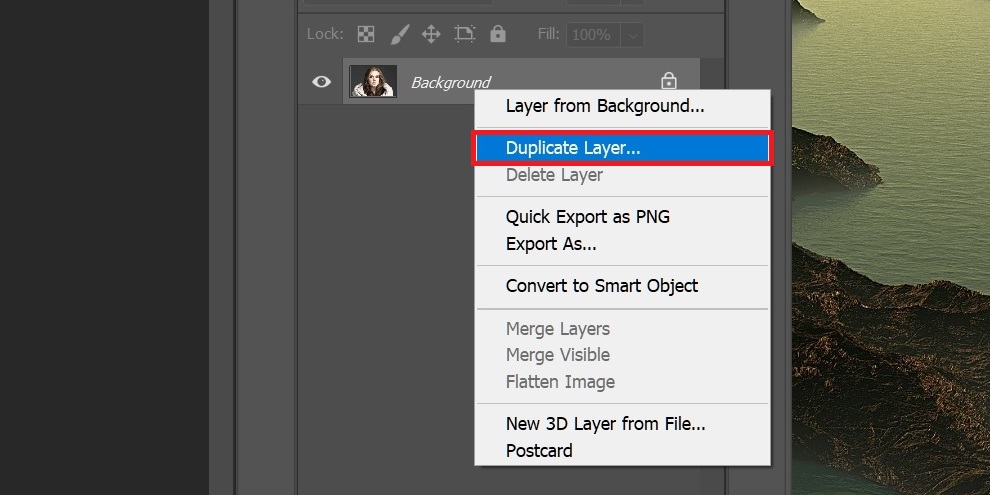990x495 pixels.
Task: Choose New 3D Layer from File
Action: (605, 424)
